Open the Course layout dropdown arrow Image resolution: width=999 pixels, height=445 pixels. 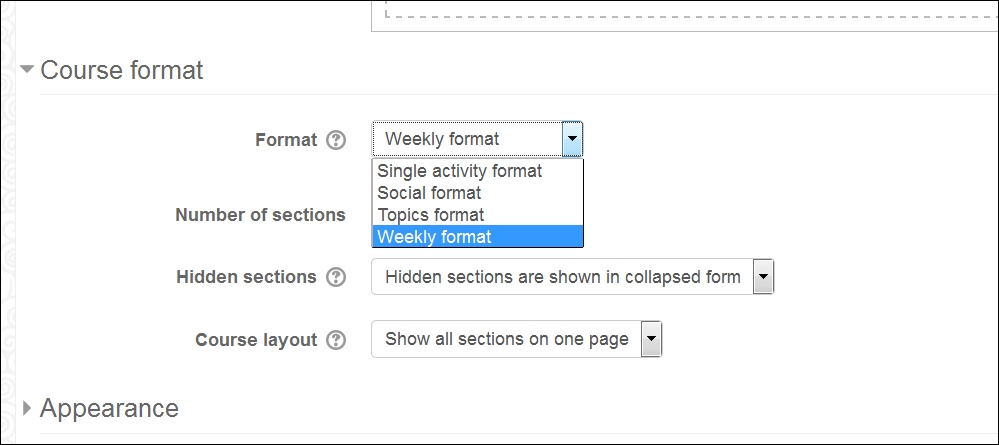[x=651, y=339]
